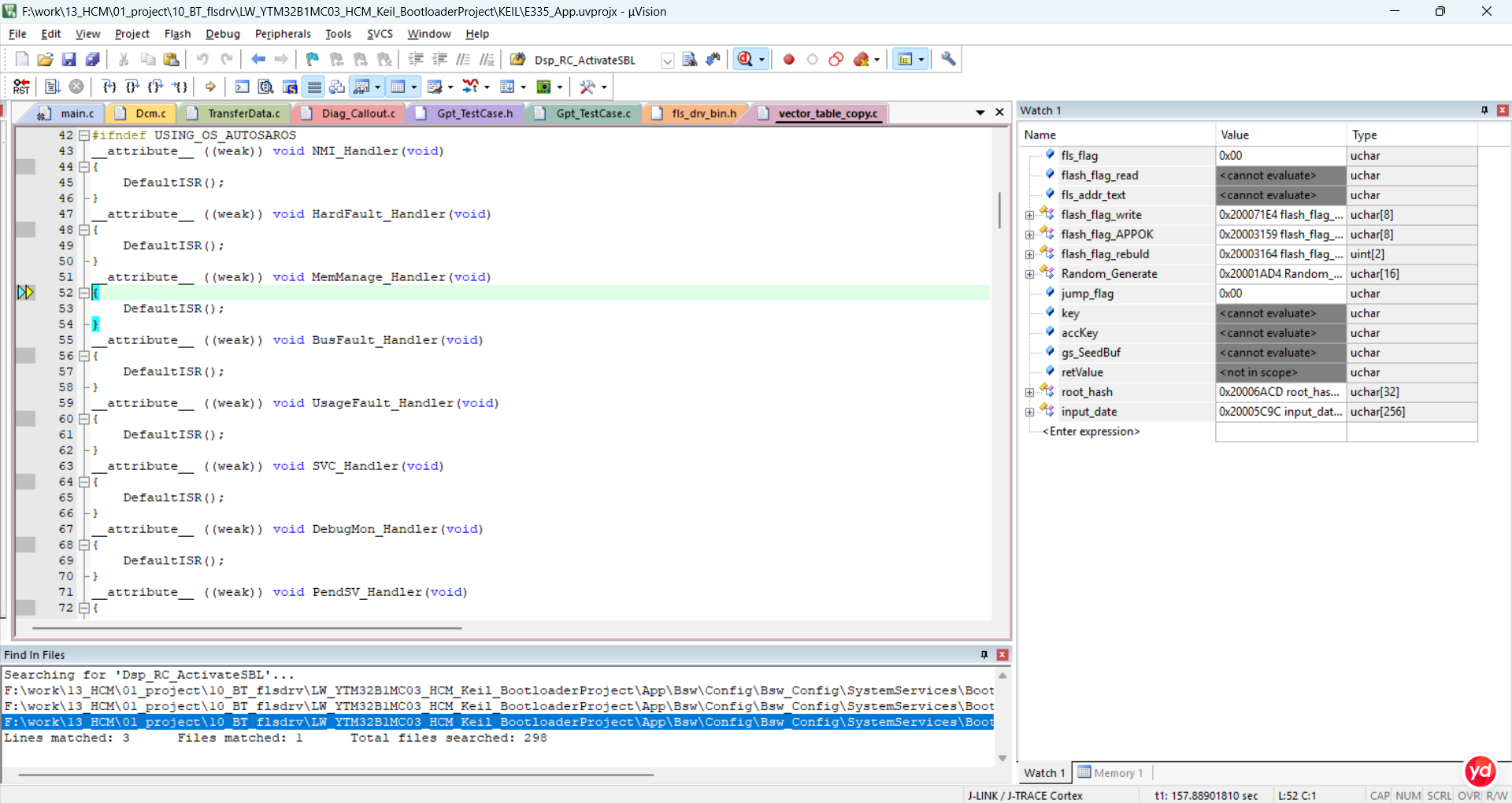This screenshot has width=1512, height=803.
Task: Close the active editor tab X
Action: (999, 112)
